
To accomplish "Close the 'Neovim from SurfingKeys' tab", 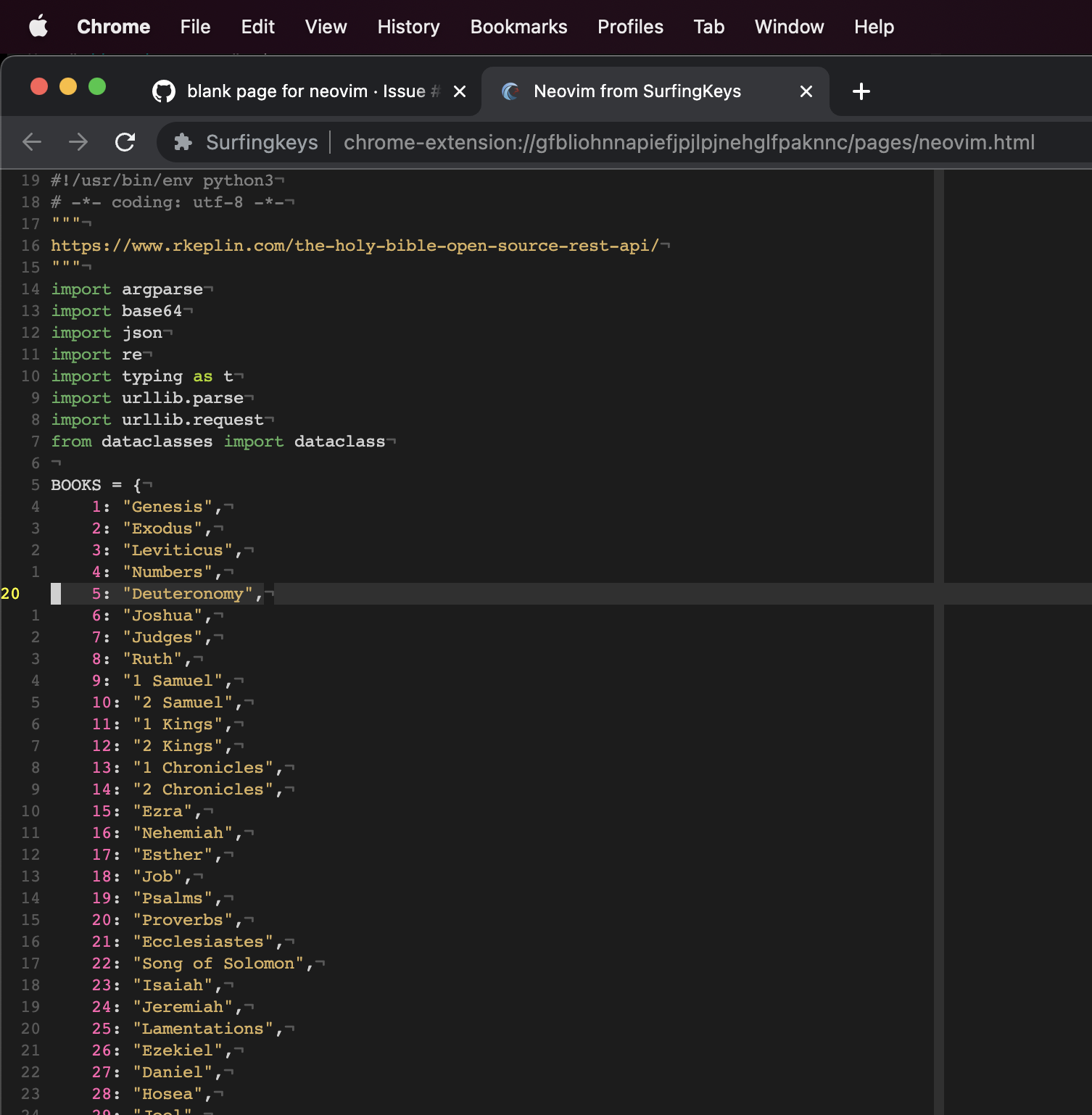I will [x=806, y=91].
